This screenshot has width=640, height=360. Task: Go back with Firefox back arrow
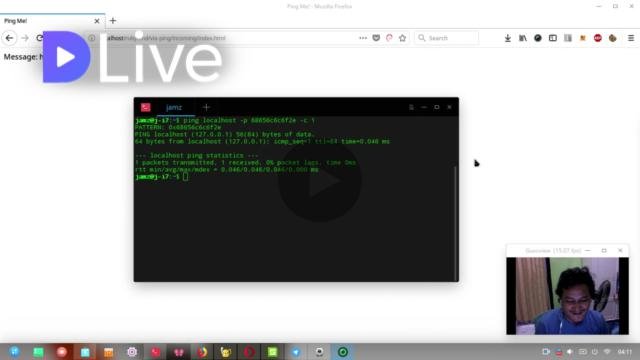pos(9,38)
